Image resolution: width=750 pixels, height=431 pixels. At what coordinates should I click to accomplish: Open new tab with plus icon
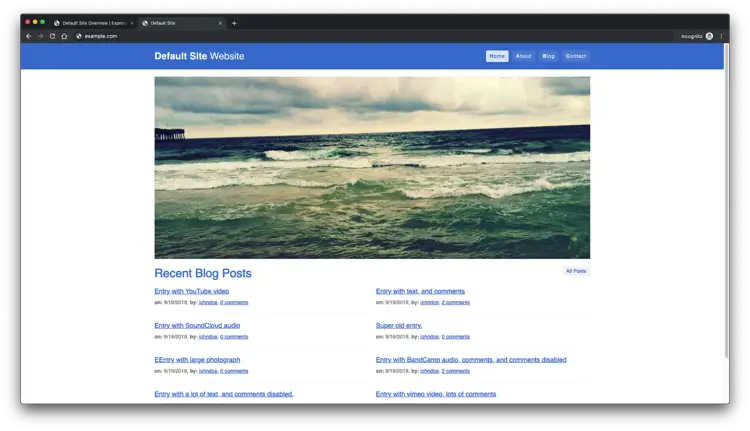point(234,23)
